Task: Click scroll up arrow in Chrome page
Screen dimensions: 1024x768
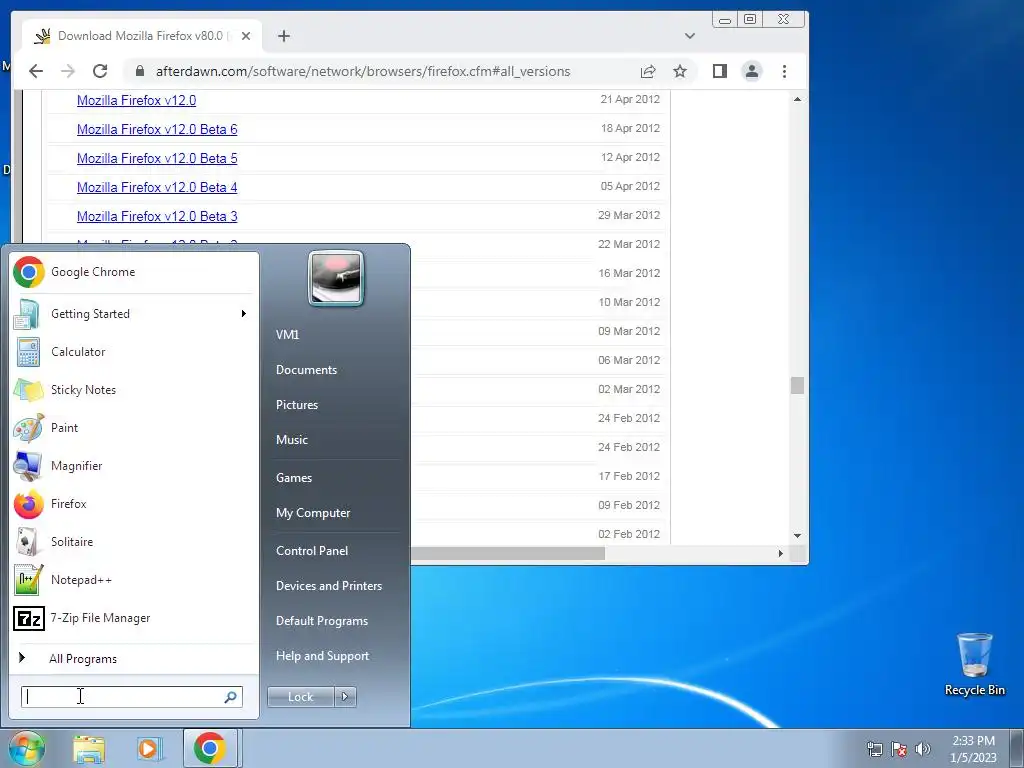Action: pyautogui.click(x=797, y=99)
